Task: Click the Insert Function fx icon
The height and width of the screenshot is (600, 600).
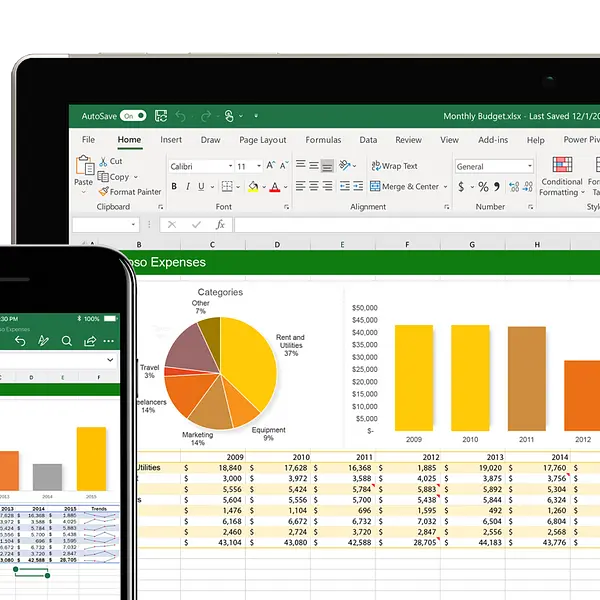Action: pyautogui.click(x=220, y=225)
